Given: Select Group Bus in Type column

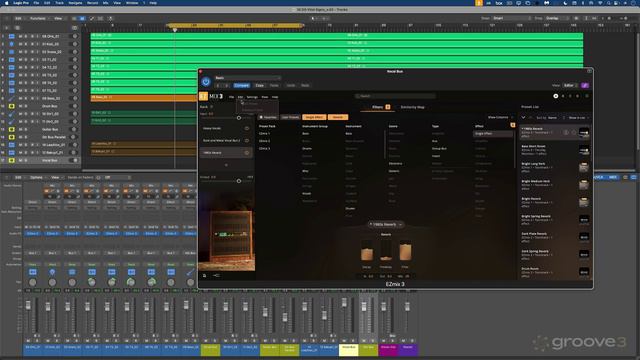Looking at the screenshot, I should [439, 149].
